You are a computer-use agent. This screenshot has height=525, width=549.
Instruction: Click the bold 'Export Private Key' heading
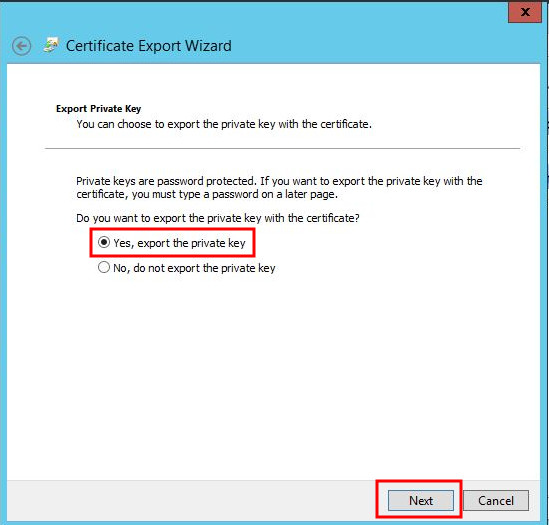coord(98,109)
